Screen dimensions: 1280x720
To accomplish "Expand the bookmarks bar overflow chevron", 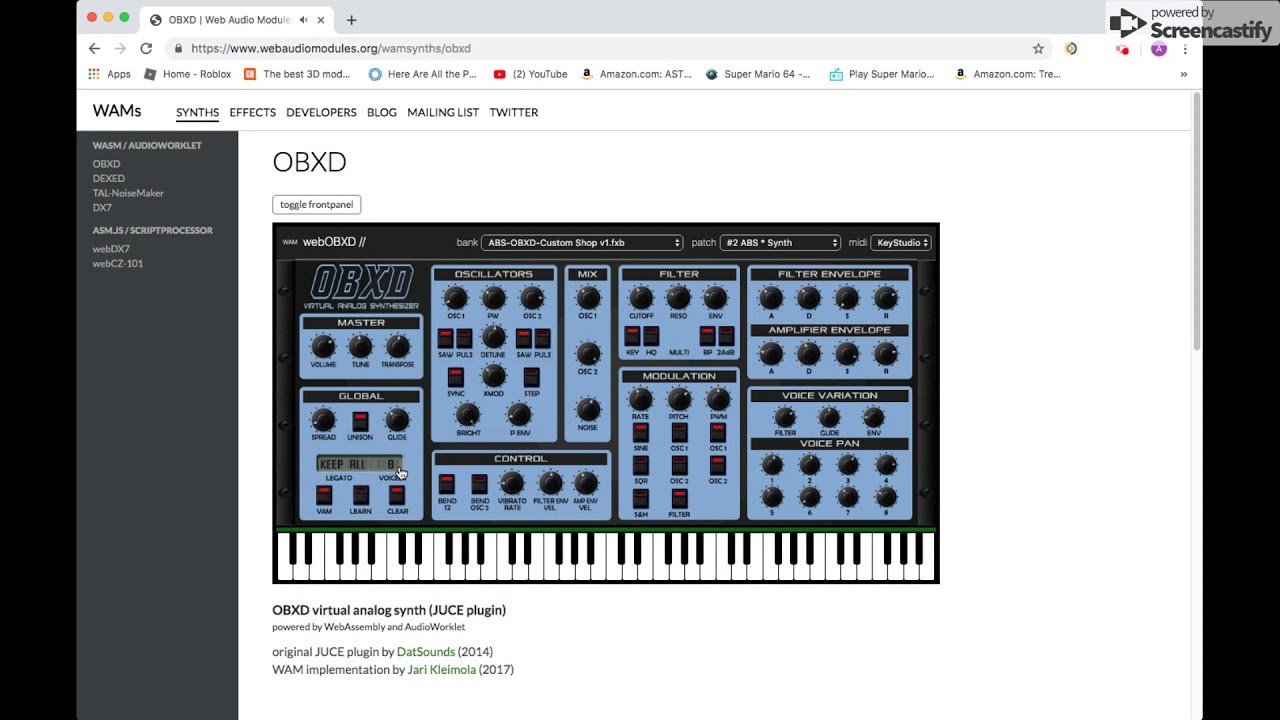I will 1184,74.
